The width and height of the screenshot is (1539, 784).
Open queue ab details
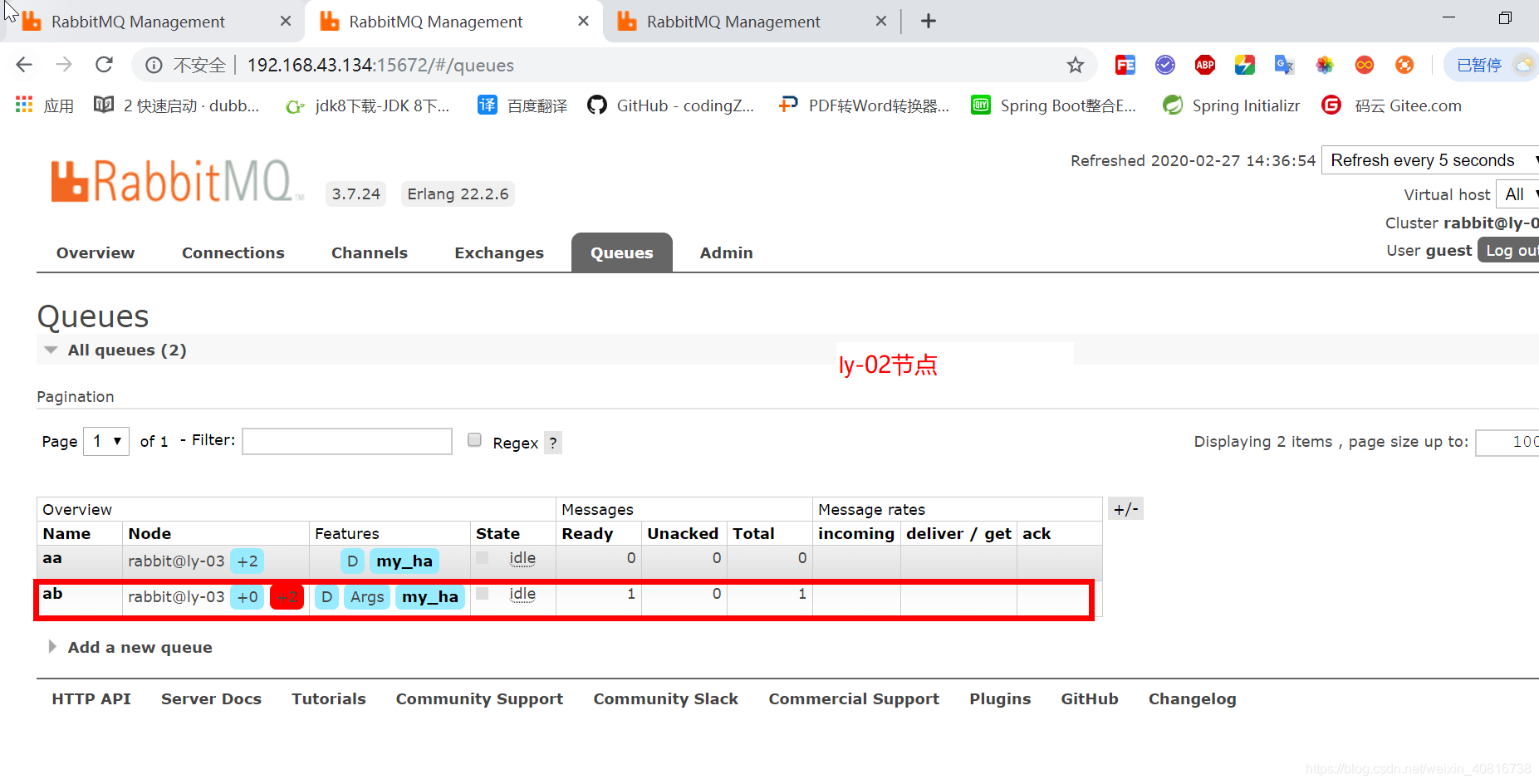tap(52, 594)
